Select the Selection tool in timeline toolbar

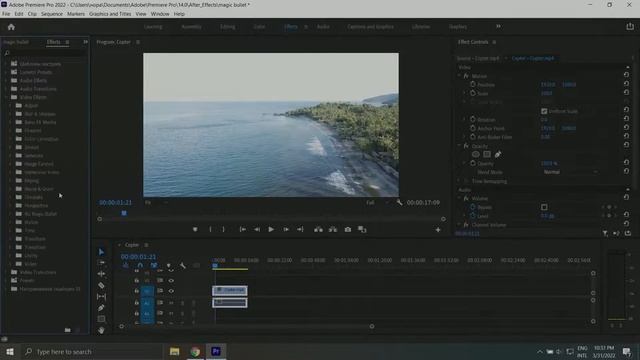pyautogui.click(x=101, y=252)
